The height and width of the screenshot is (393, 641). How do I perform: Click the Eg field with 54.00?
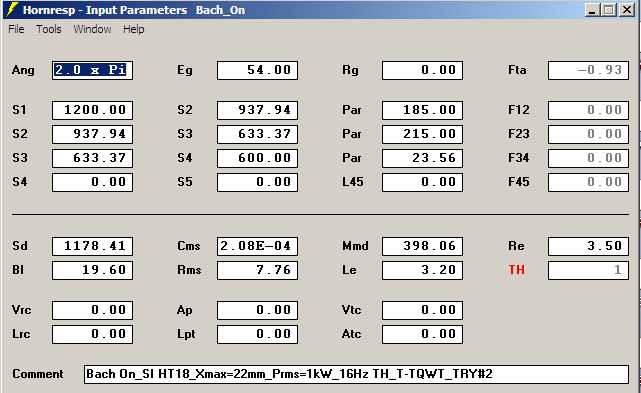[x=258, y=70]
